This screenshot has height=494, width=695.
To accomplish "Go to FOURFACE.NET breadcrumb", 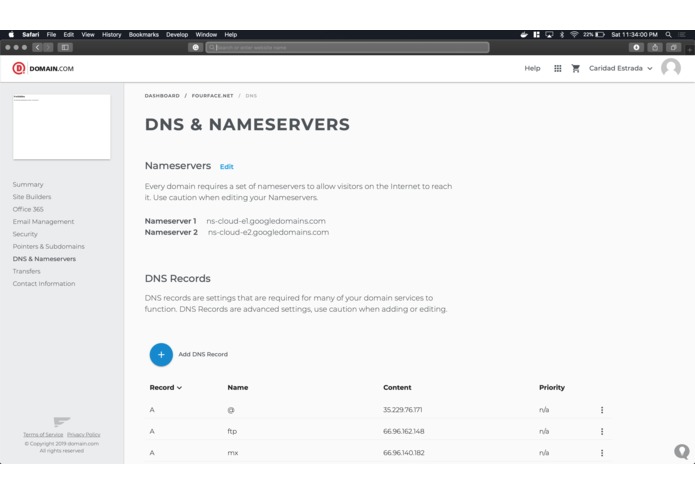I will tap(212, 96).
